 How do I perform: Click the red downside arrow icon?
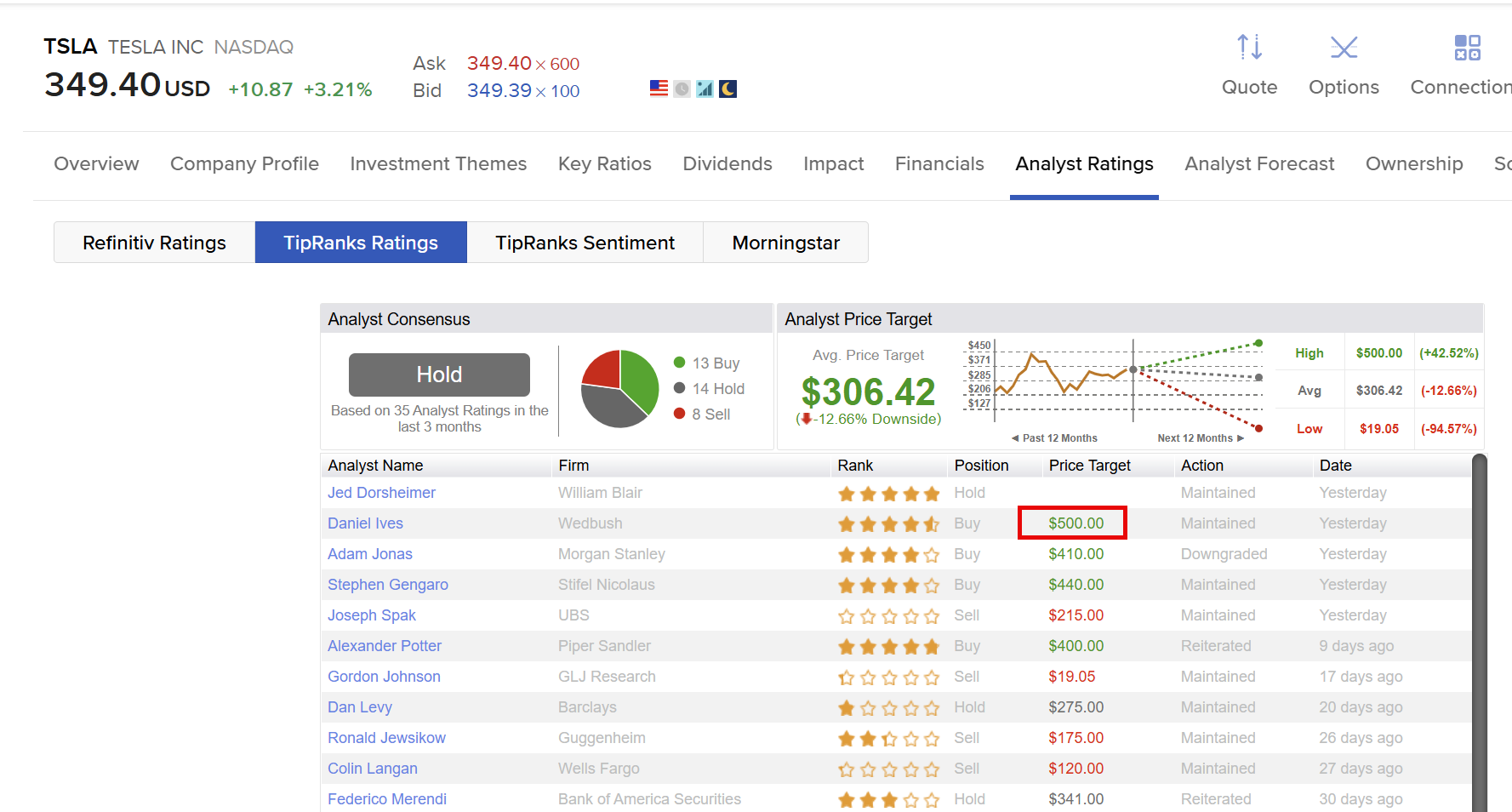coord(807,419)
